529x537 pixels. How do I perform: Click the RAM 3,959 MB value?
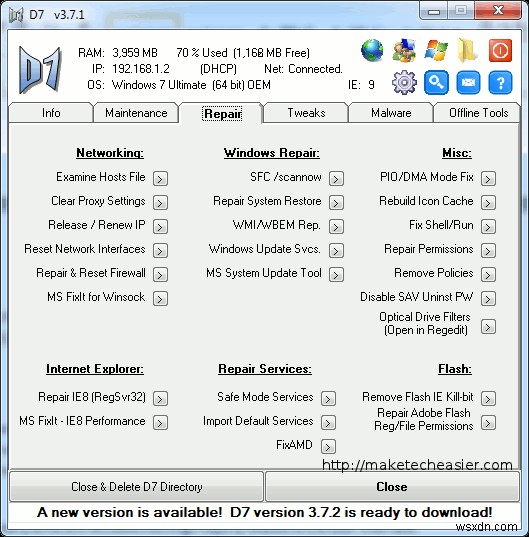click(x=135, y=53)
